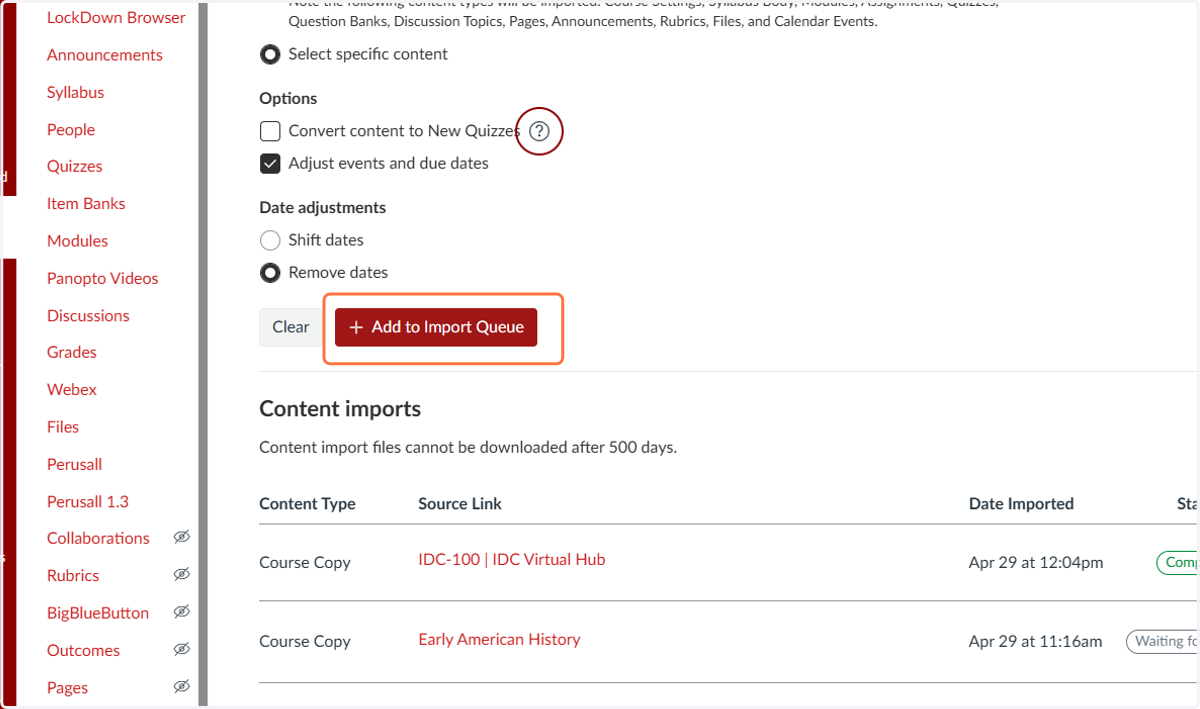This screenshot has height=709, width=1200.
Task: Open Discussions in course navigation
Action: [x=88, y=315]
